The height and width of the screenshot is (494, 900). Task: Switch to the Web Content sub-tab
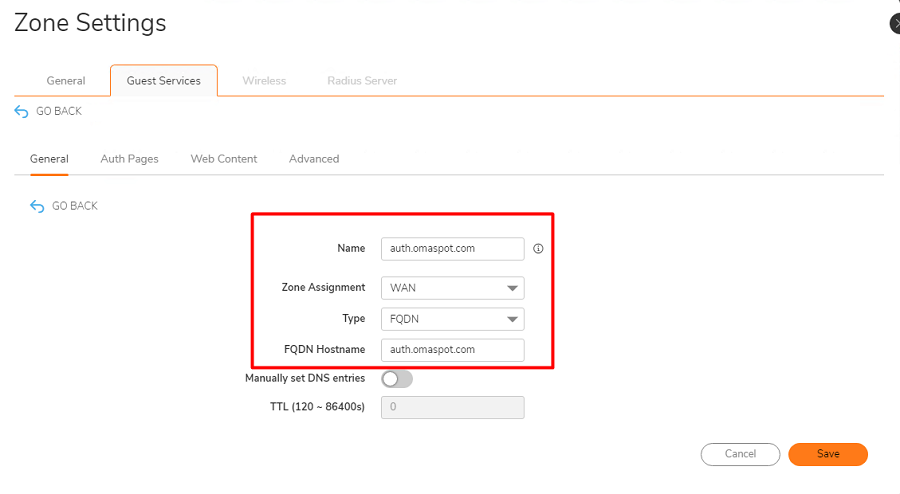pyautogui.click(x=224, y=159)
